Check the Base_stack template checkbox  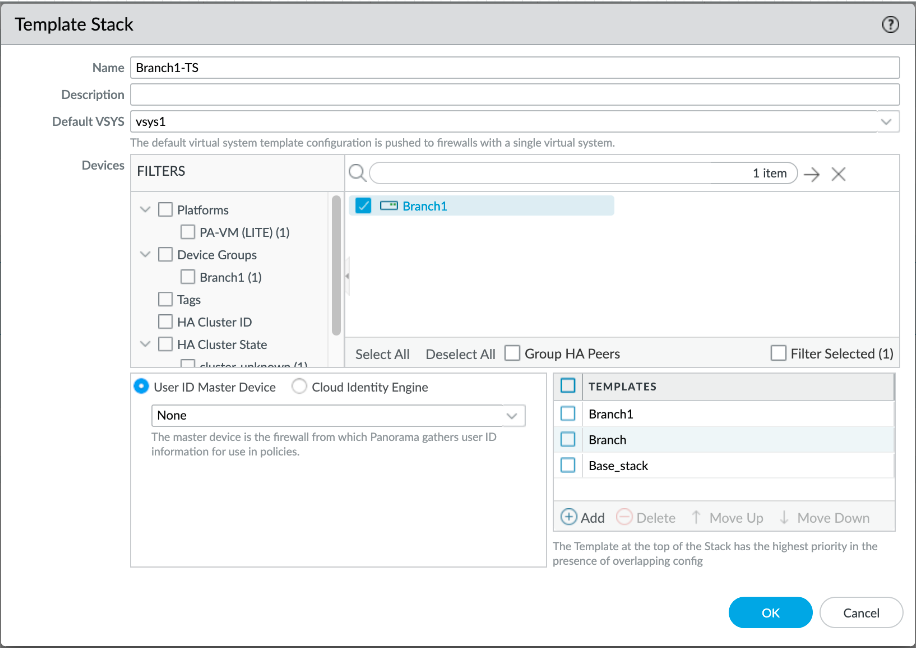pos(568,465)
